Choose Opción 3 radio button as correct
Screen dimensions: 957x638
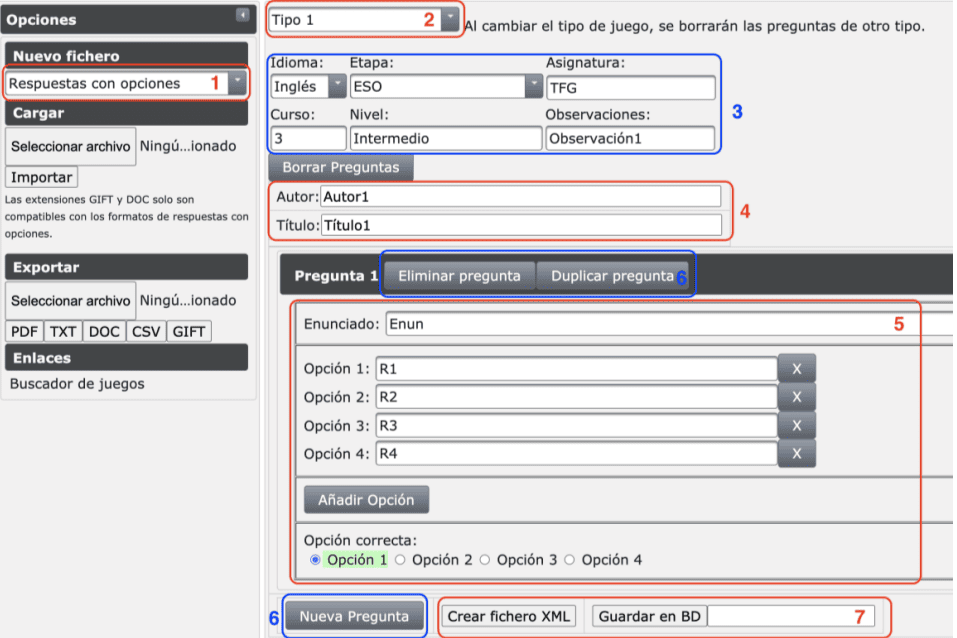[486, 560]
